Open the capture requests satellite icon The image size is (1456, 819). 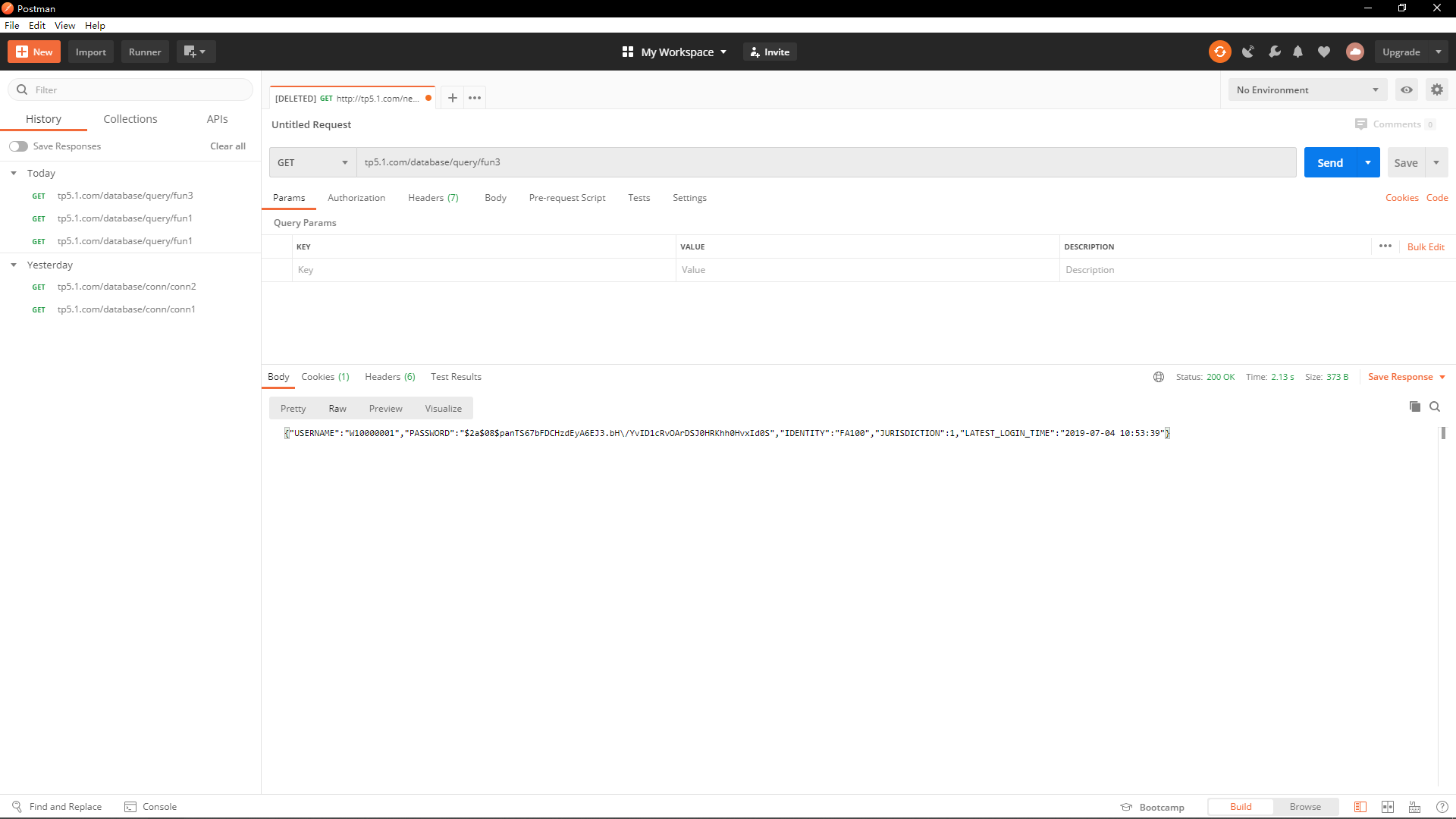1247,52
